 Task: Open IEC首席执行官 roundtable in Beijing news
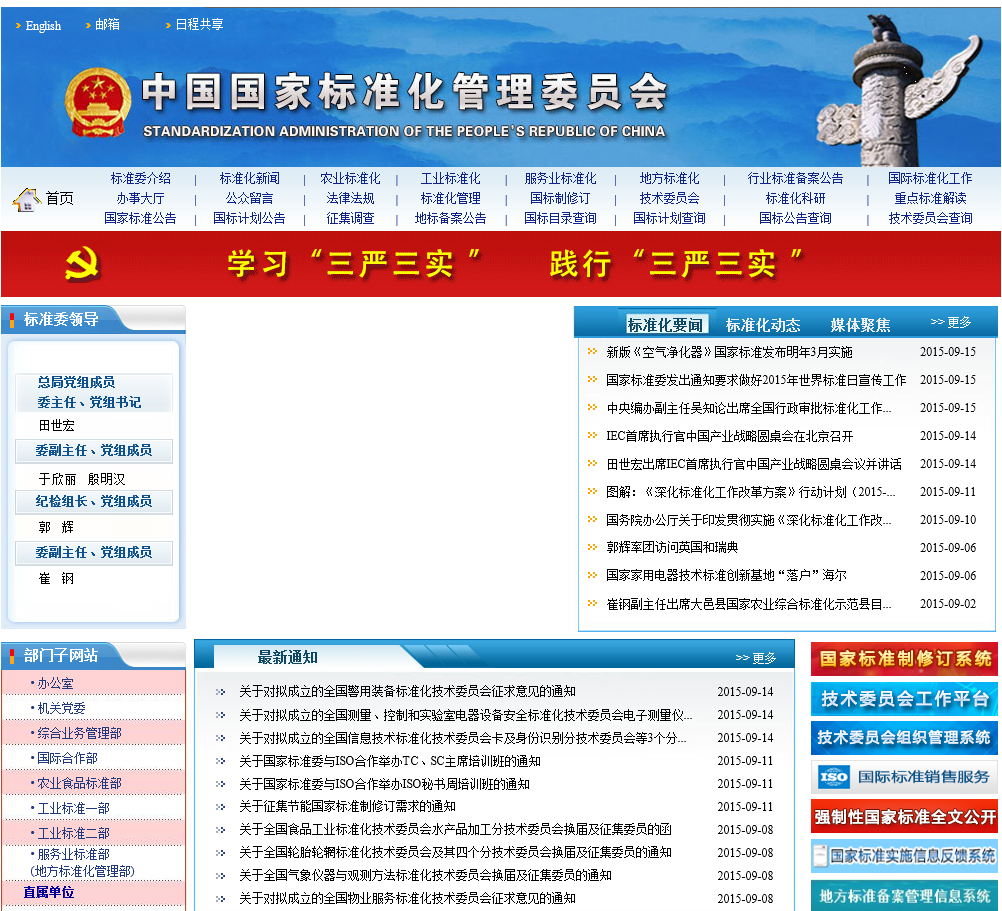point(729,436)
